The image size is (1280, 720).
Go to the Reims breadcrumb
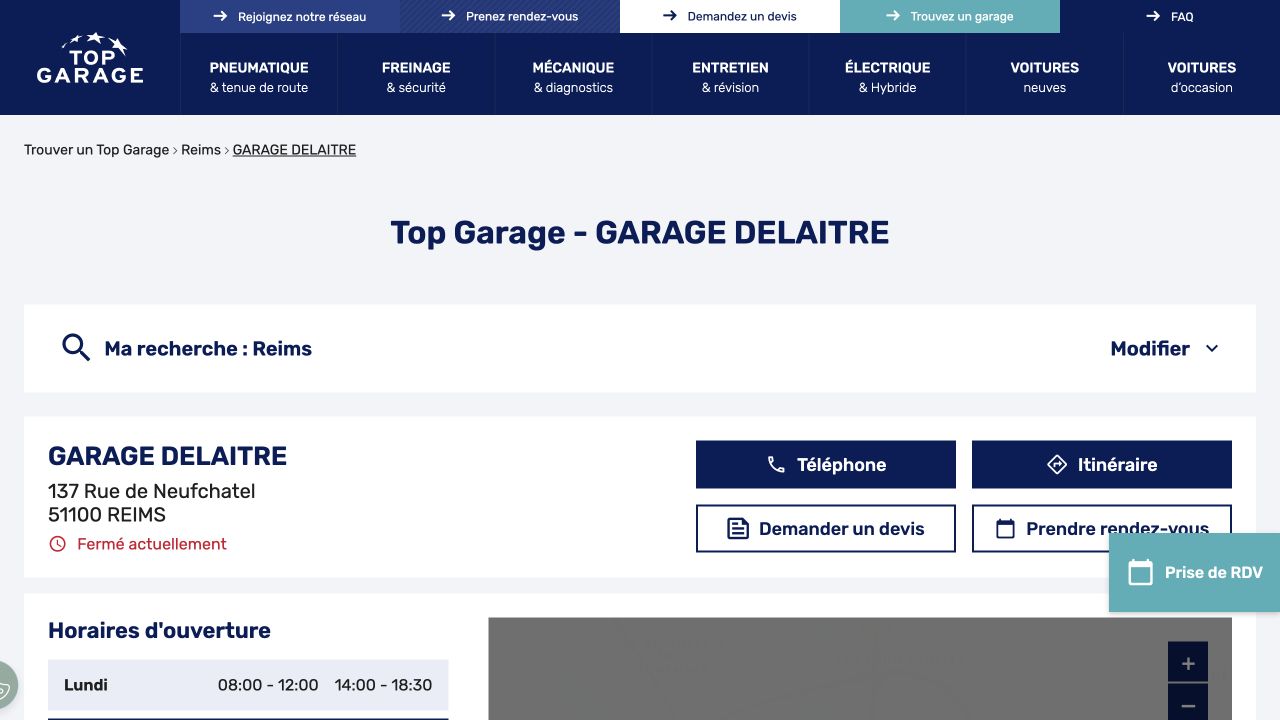(201, 150)
